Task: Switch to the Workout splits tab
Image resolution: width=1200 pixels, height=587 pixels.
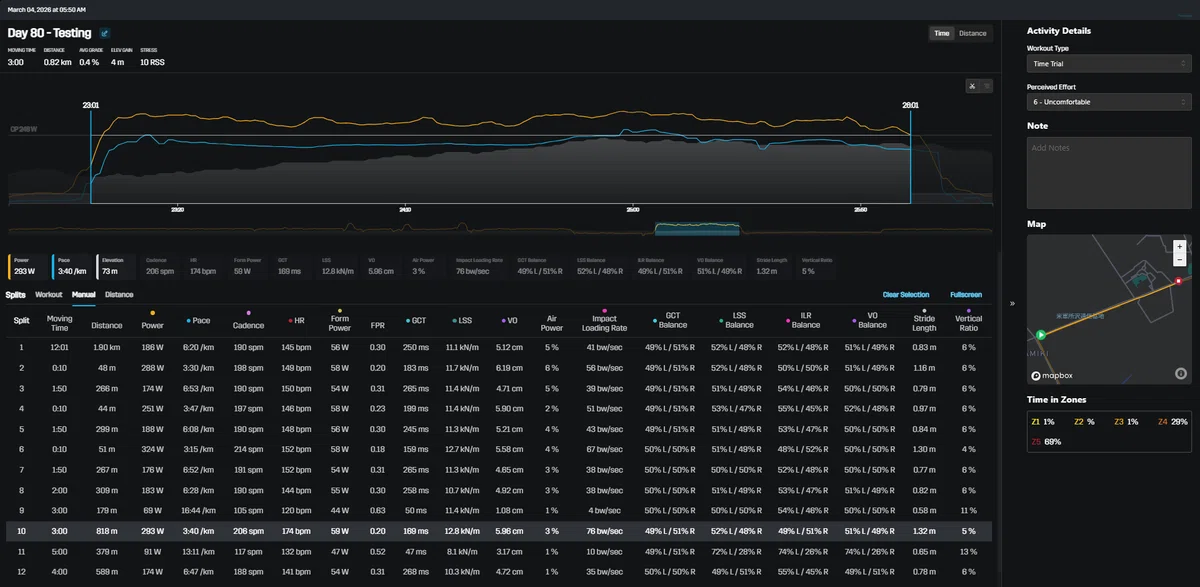Action: [x=48, y=295]
